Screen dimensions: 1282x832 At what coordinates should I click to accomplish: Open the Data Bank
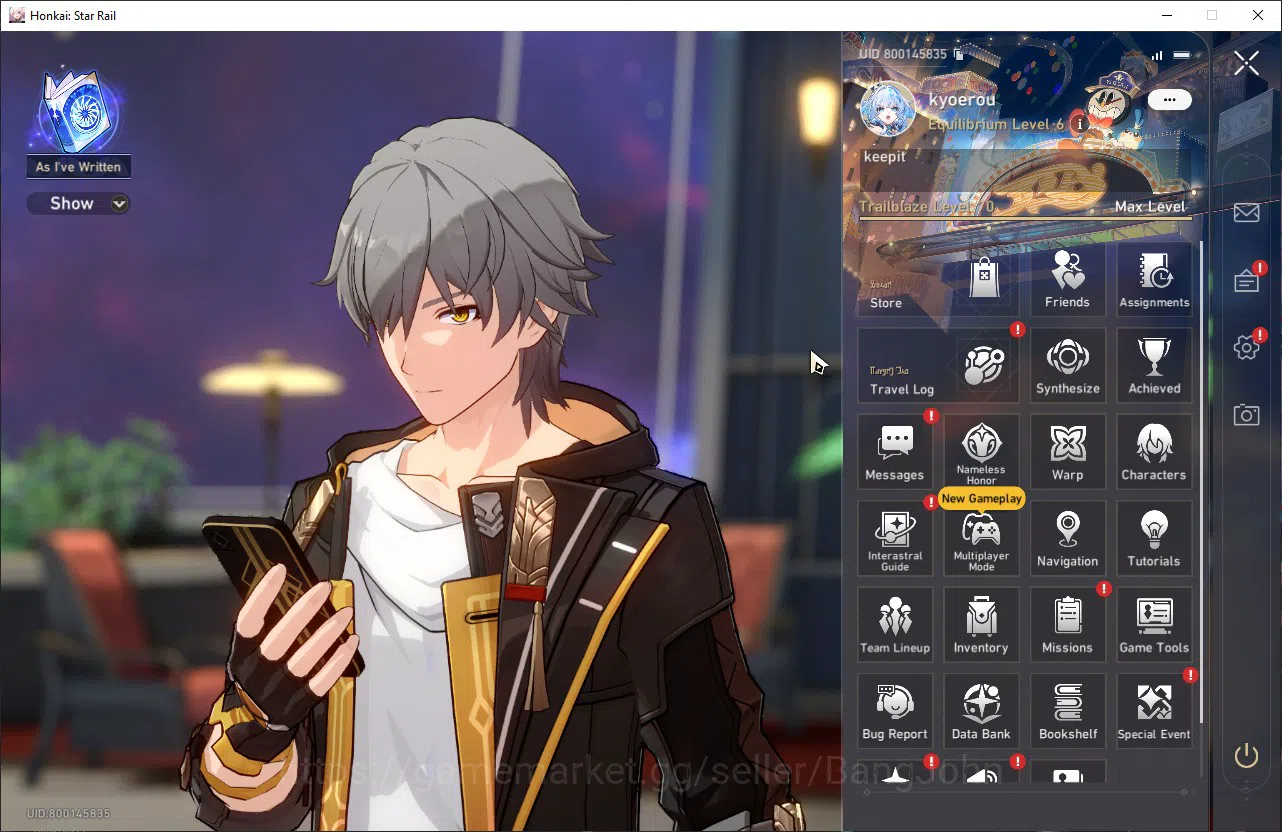[x=981, y=711]
